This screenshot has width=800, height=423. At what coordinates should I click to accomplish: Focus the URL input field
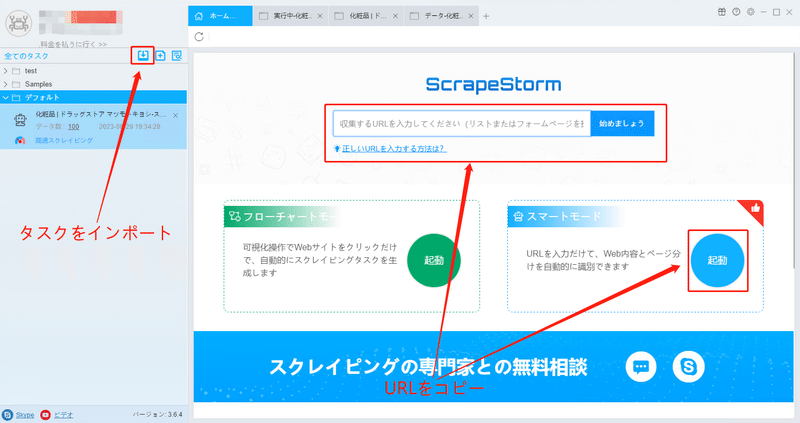coord(462,123)
